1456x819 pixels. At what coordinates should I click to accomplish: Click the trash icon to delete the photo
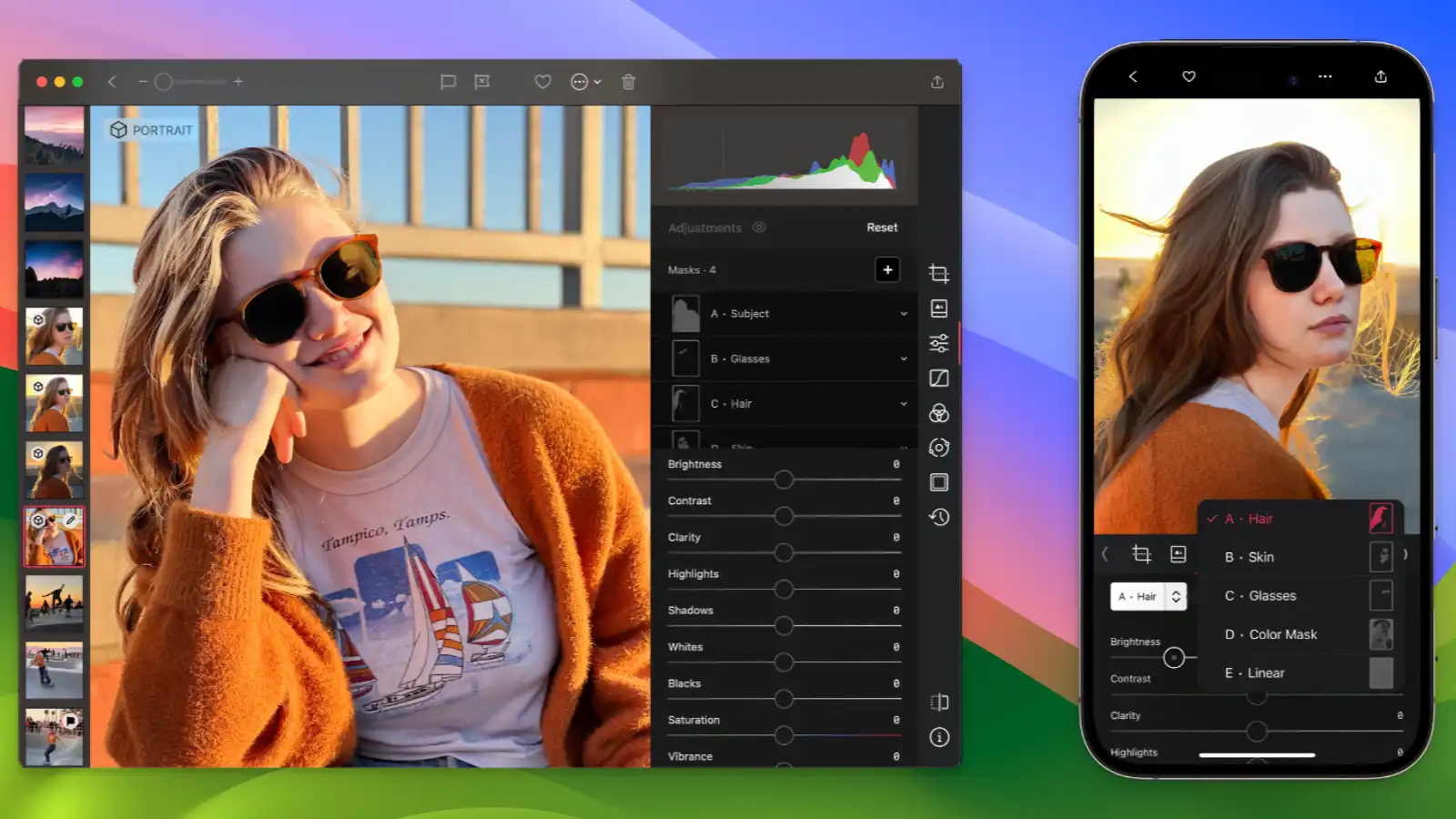(628, 82)
